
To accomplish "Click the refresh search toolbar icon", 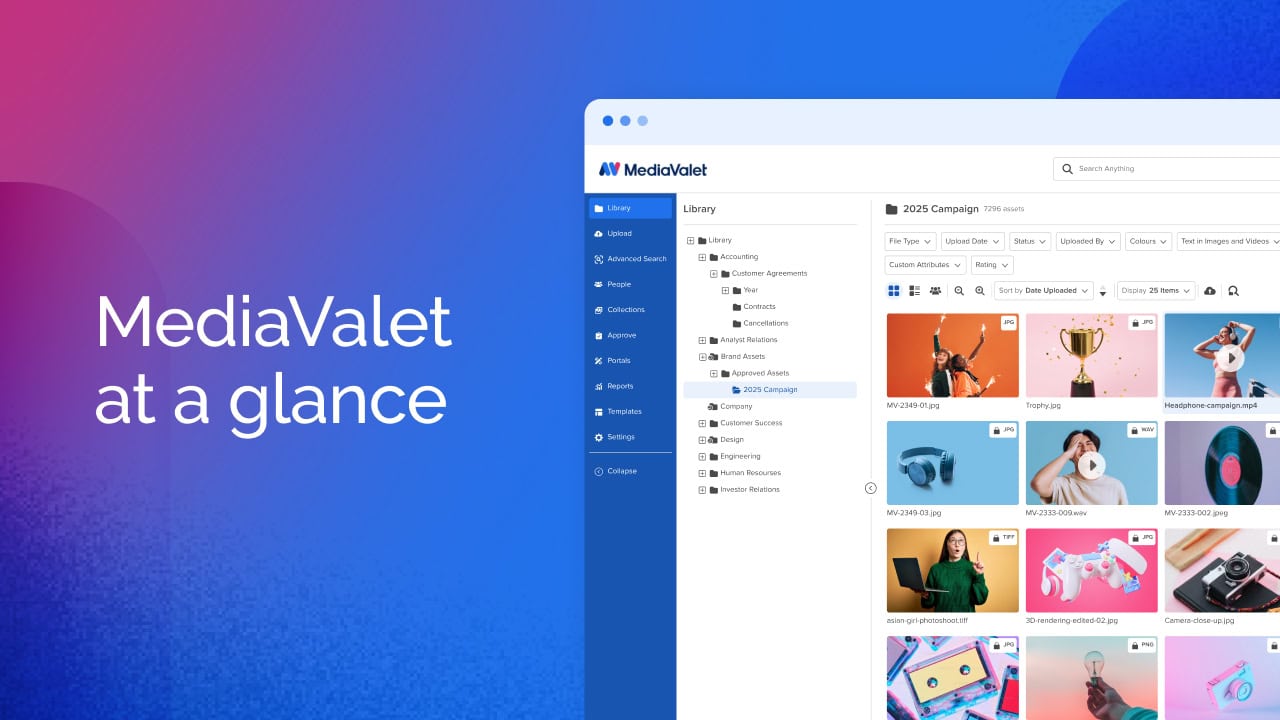I will coord(1233,291).
